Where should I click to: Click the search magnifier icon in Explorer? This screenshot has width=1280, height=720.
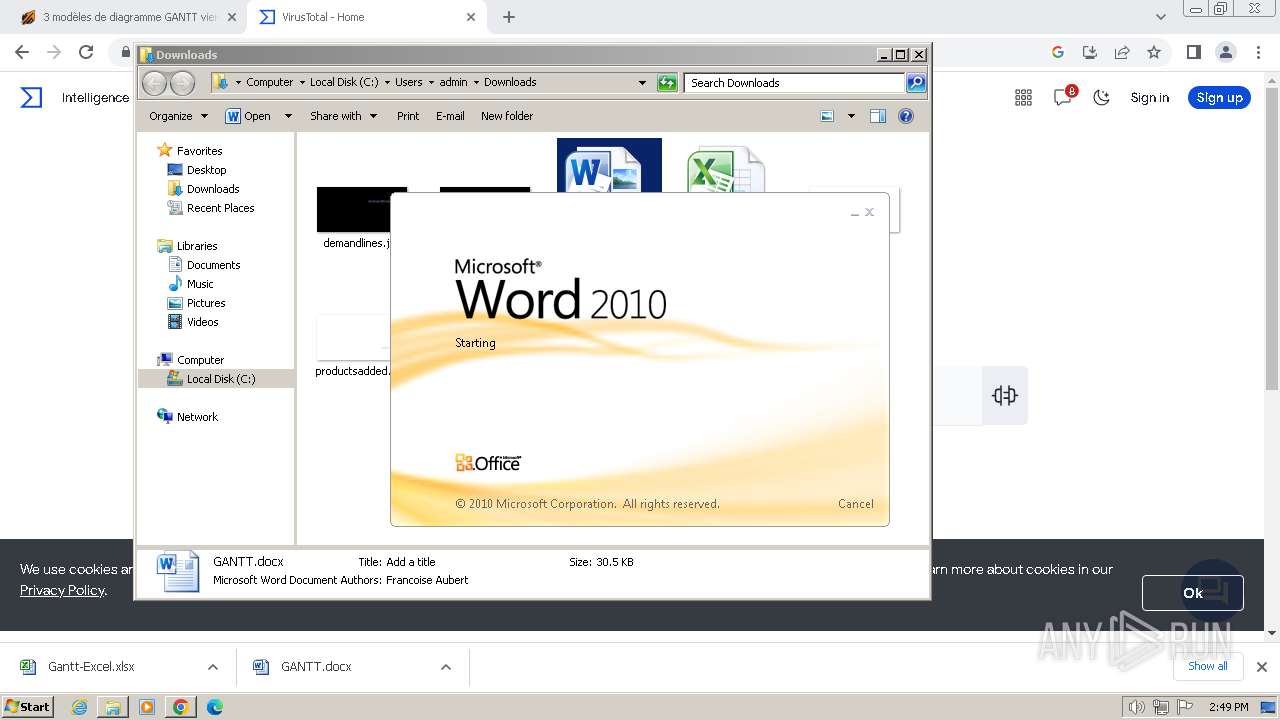click(916, 83)
